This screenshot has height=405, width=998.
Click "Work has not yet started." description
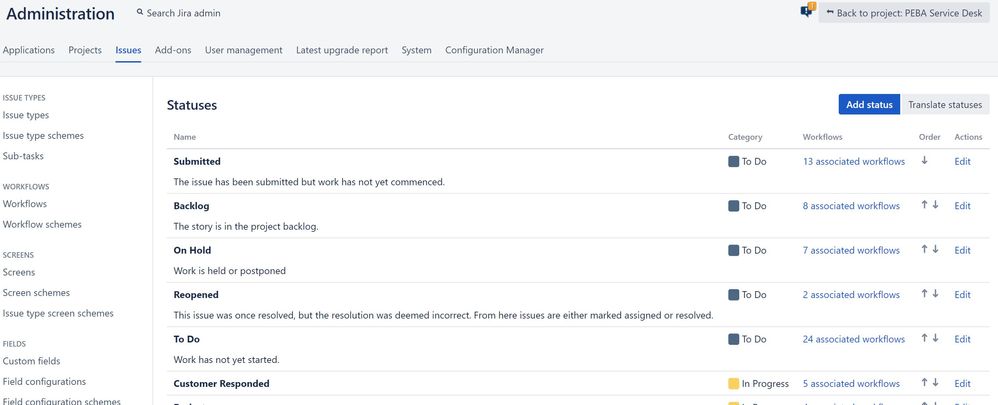(227, 360)
